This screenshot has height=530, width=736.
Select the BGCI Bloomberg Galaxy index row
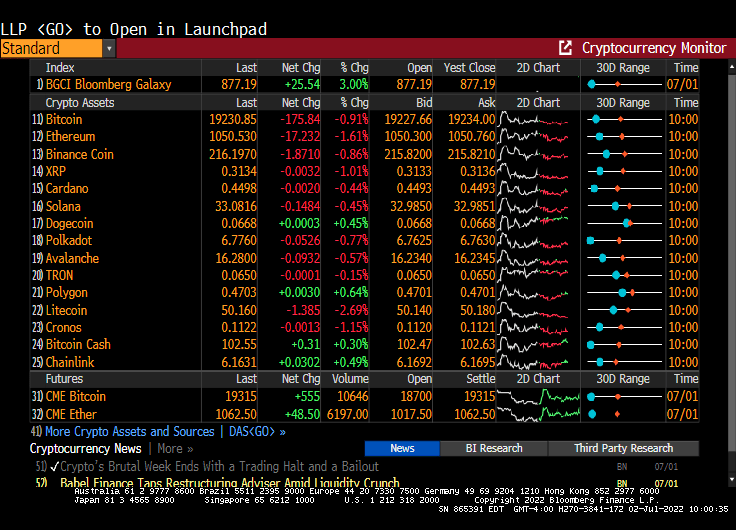pos(108,85)
